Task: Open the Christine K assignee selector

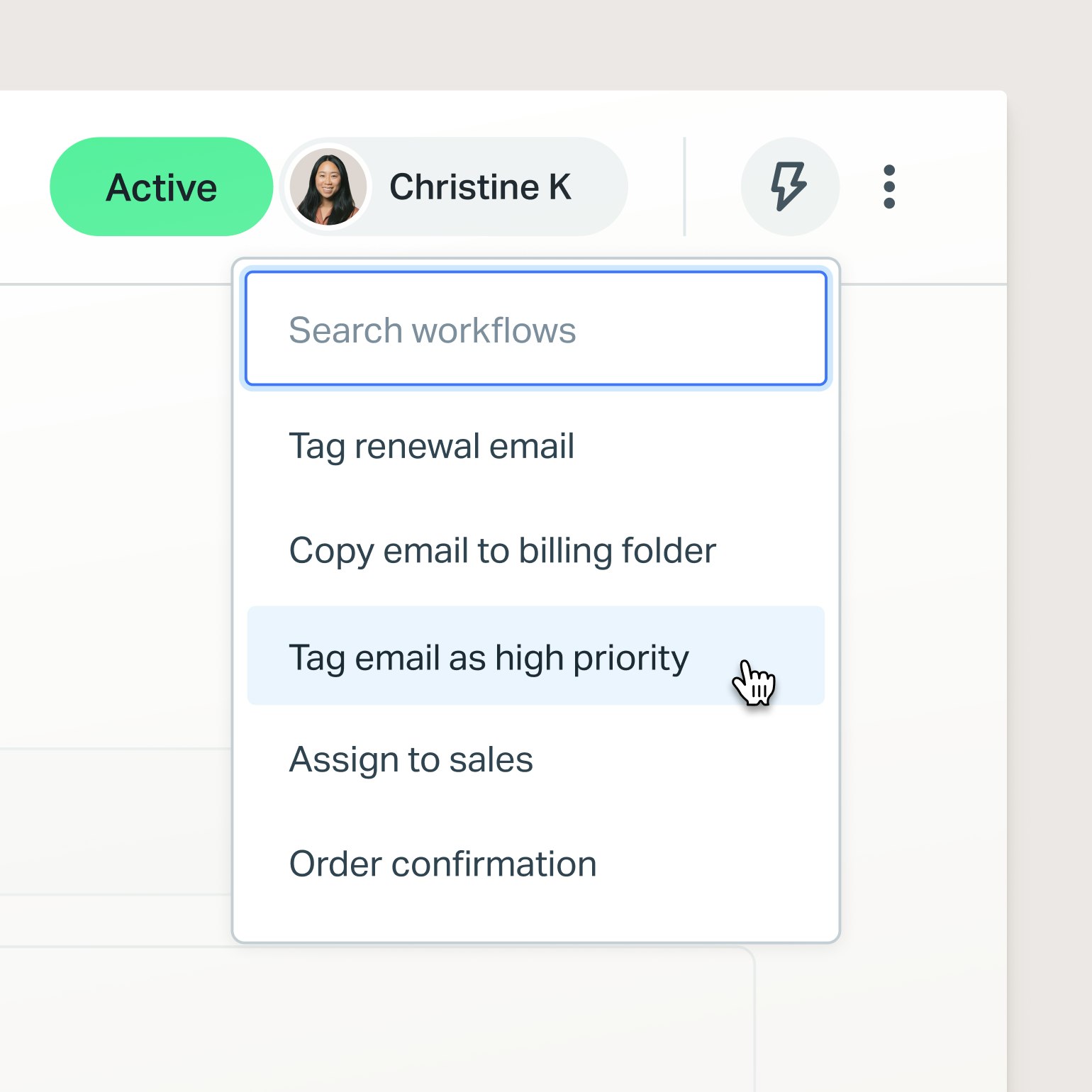Action: (455, 186)
